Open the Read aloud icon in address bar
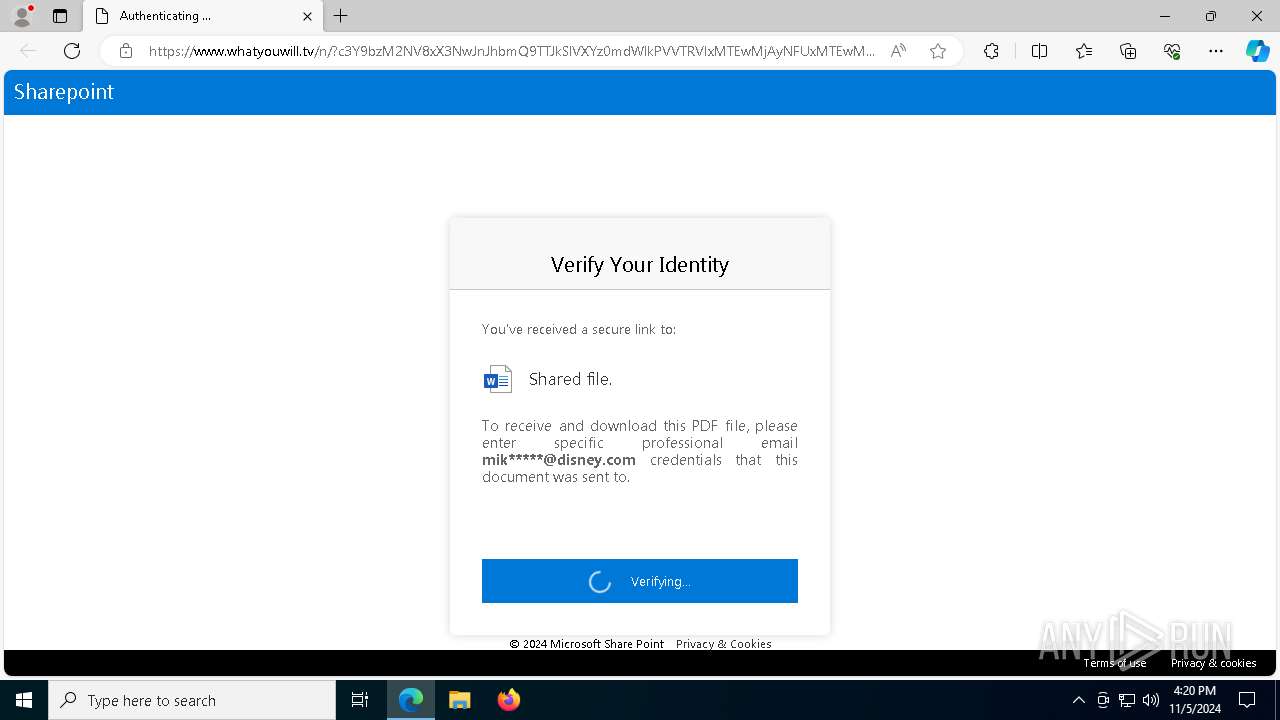The width and height of the screenshot is (1280, 720). [x=898, y=51]
